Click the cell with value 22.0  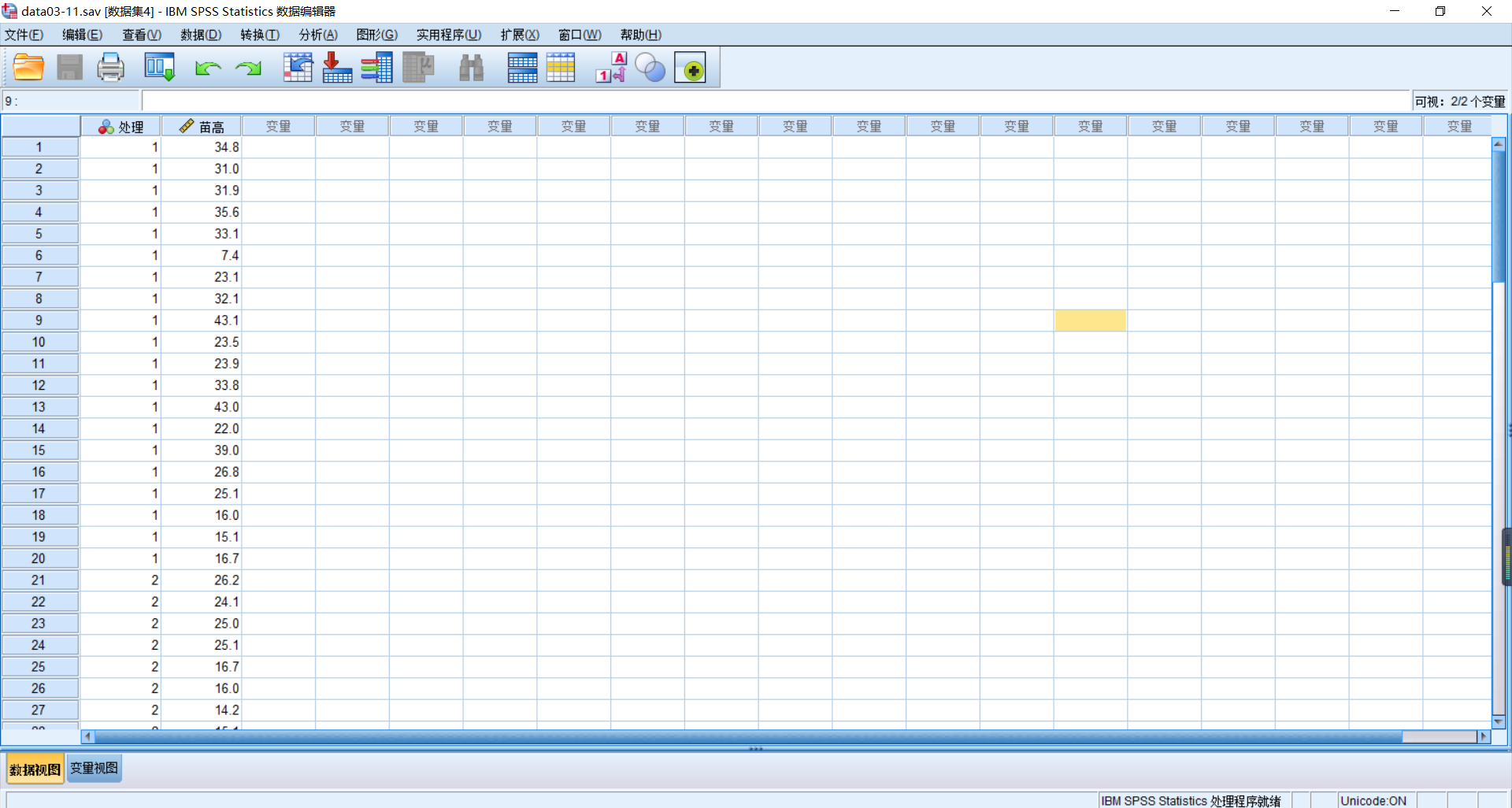[202, 428]
